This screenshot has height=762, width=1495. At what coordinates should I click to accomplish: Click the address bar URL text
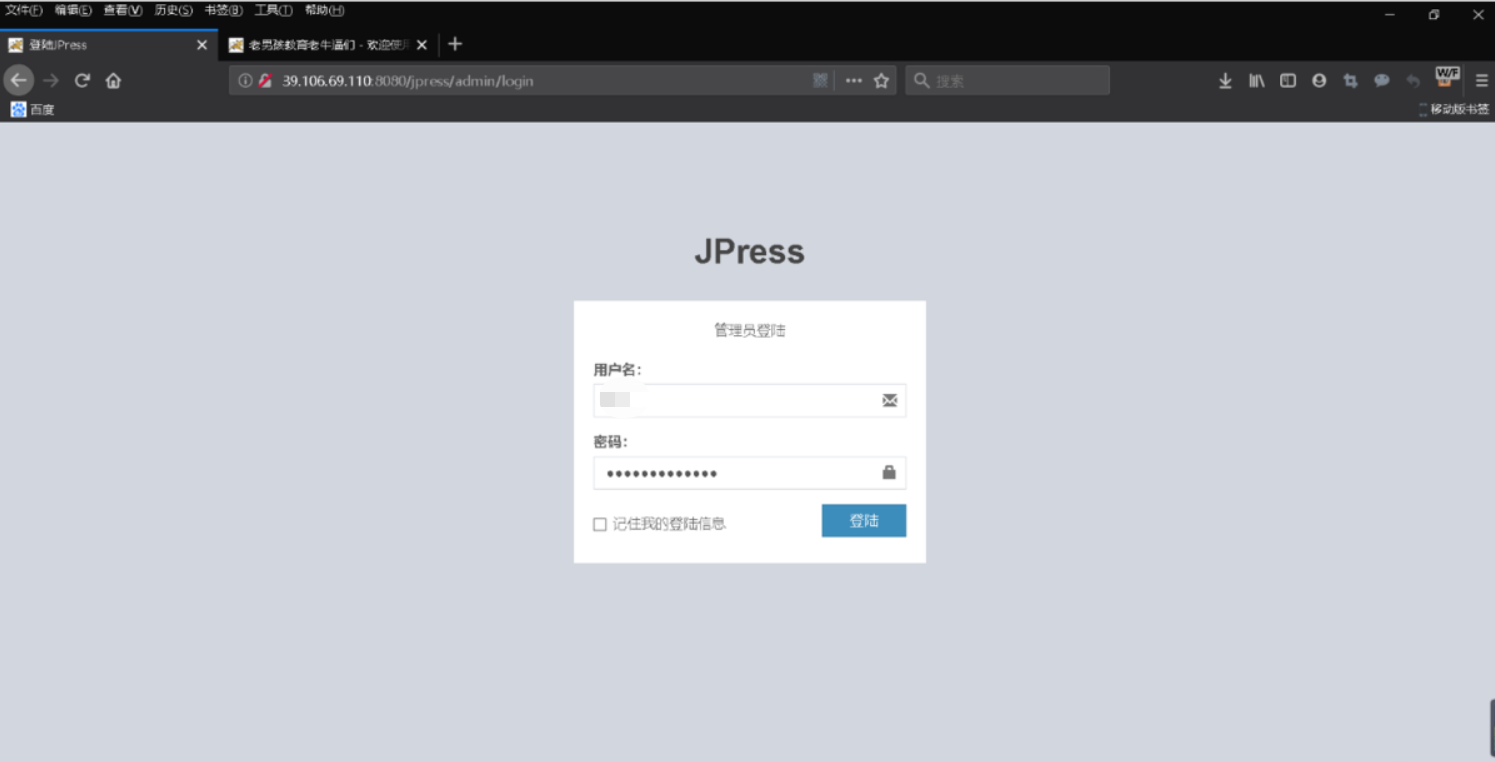click(407, 81)
